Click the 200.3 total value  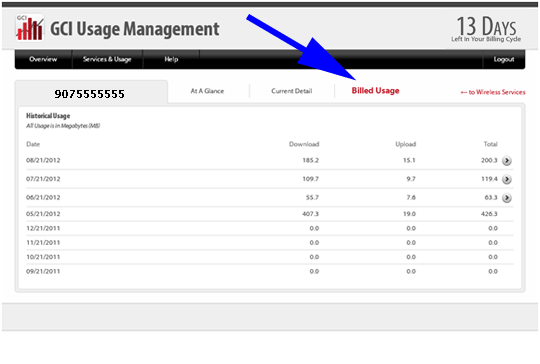click(x=489, y=160)
